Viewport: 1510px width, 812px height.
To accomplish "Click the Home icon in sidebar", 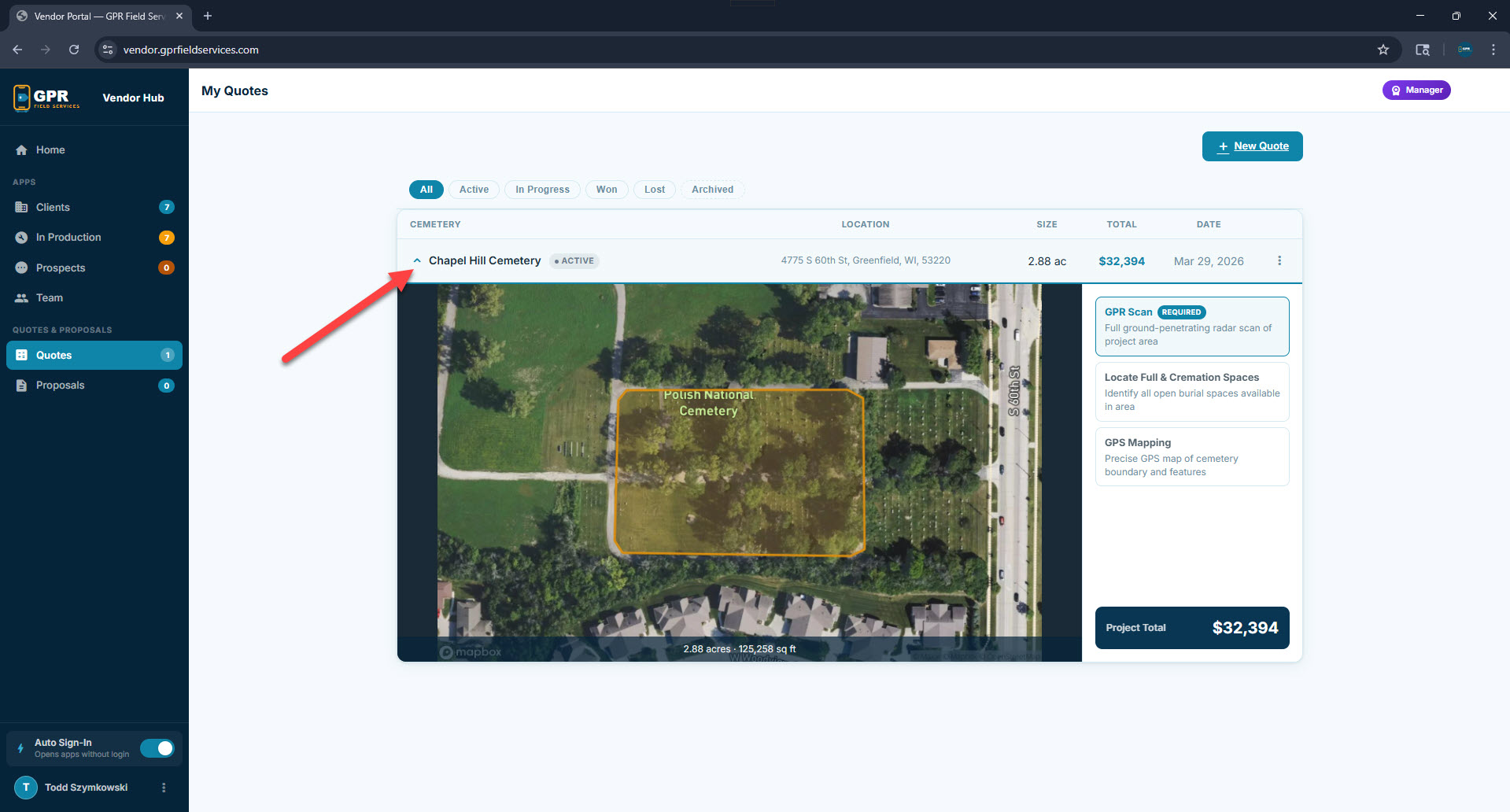I will tap(21, 150).
